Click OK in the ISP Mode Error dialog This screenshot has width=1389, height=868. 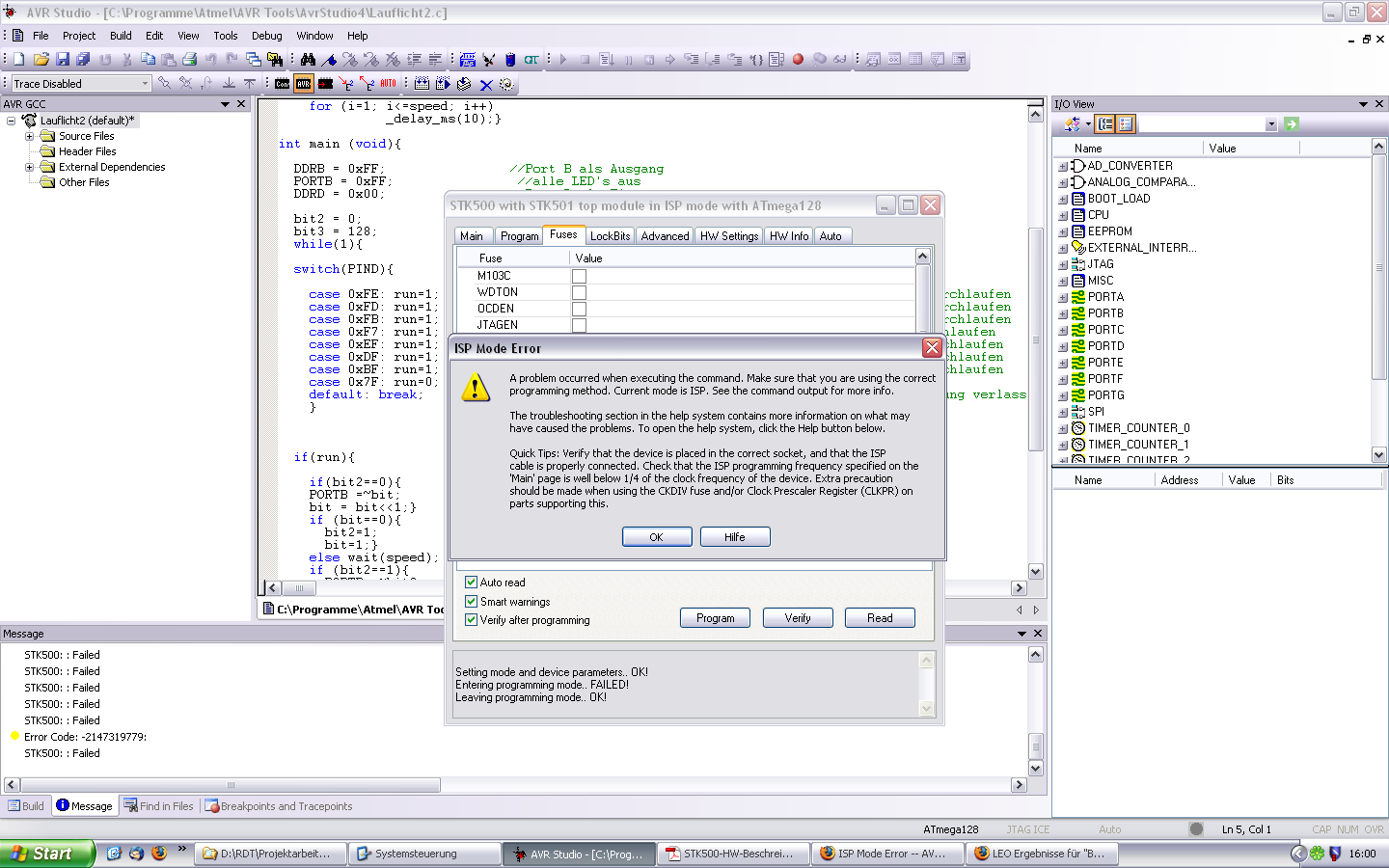(657, 537)
